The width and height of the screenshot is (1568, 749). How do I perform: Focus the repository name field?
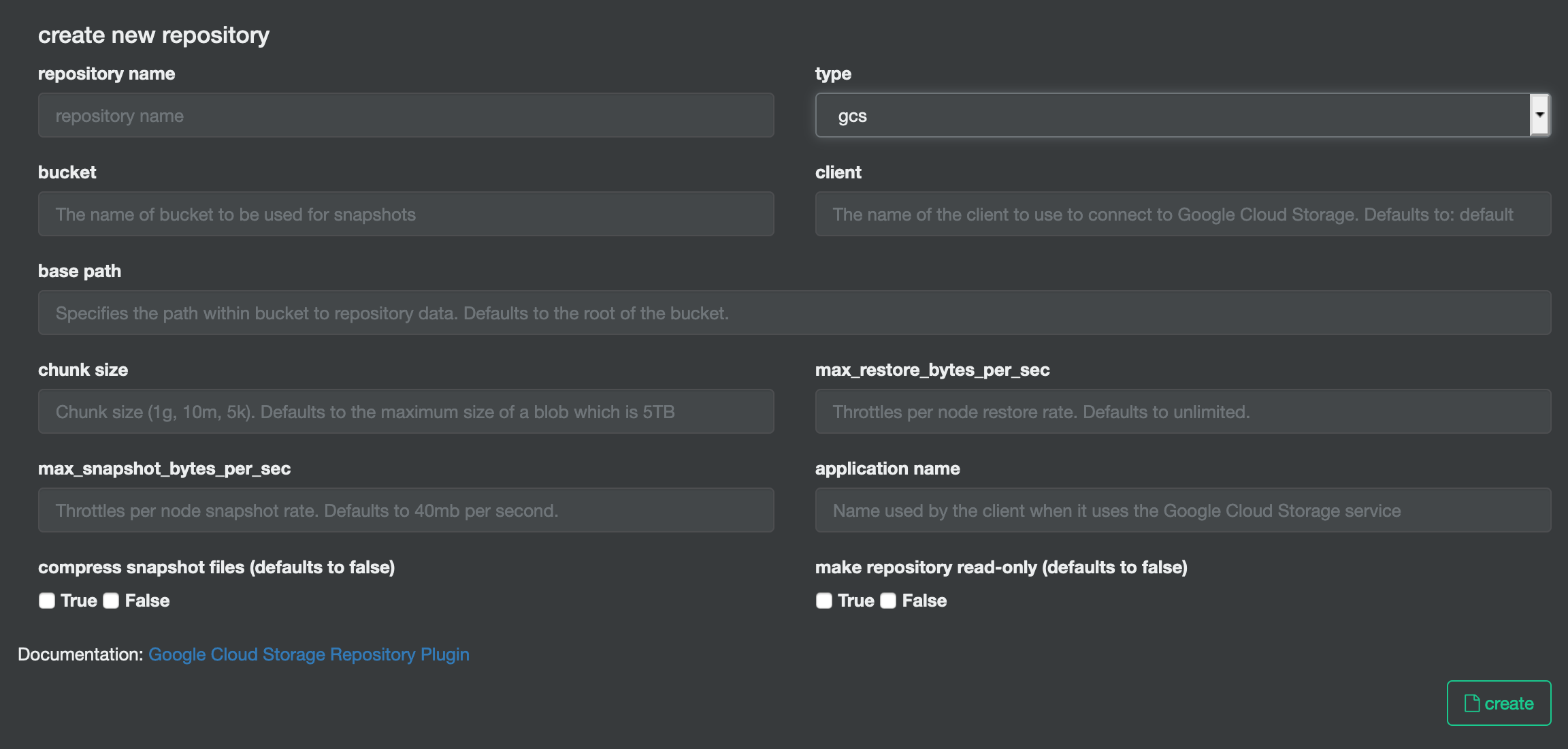click(x=406, y=116)
